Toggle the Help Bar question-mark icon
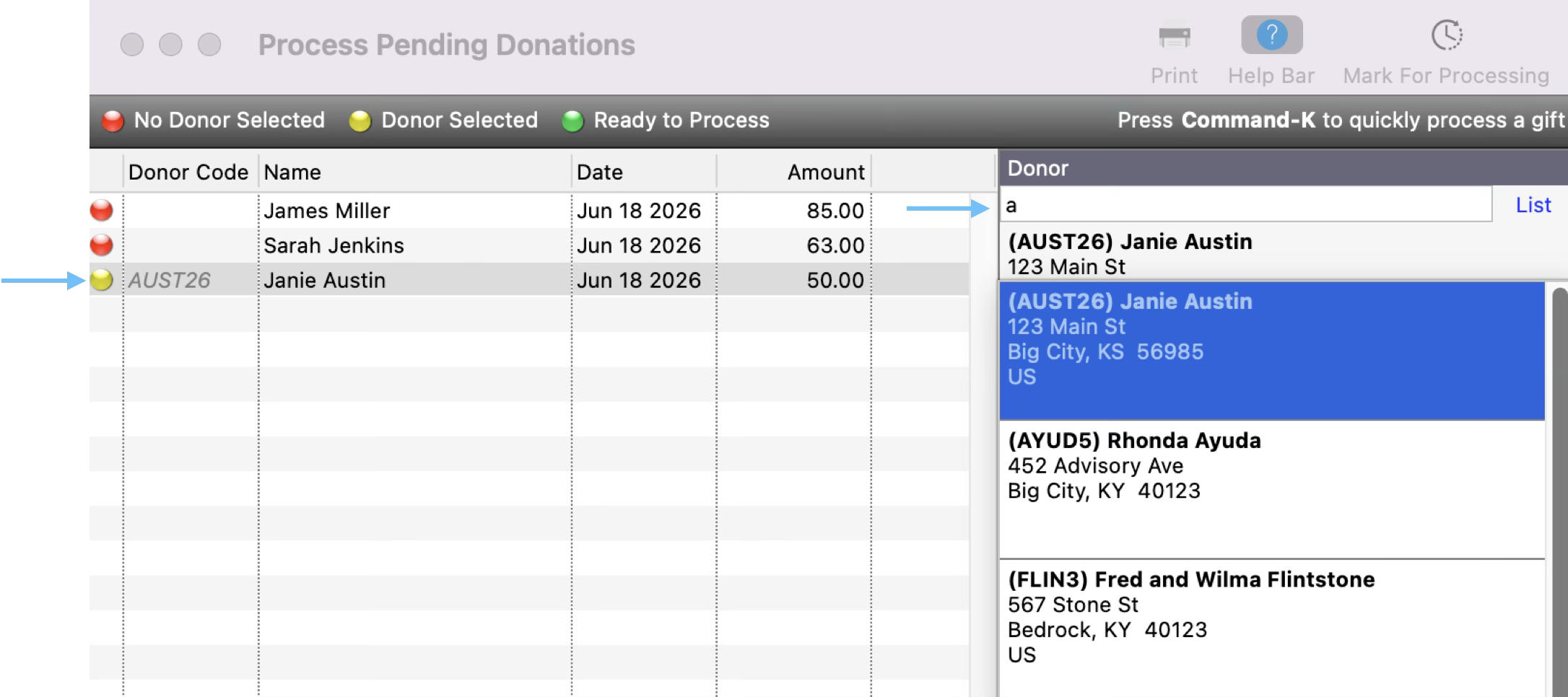Viewport: 1568px width, 697px height. 1271,35
